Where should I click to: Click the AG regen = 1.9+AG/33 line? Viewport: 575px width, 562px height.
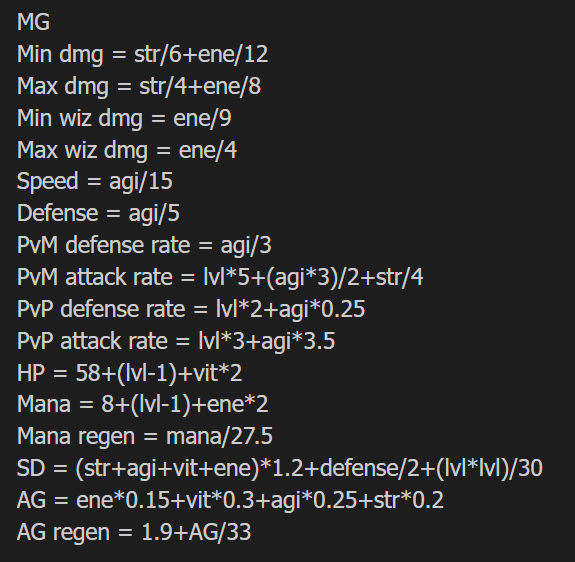[x=134, y=532]
